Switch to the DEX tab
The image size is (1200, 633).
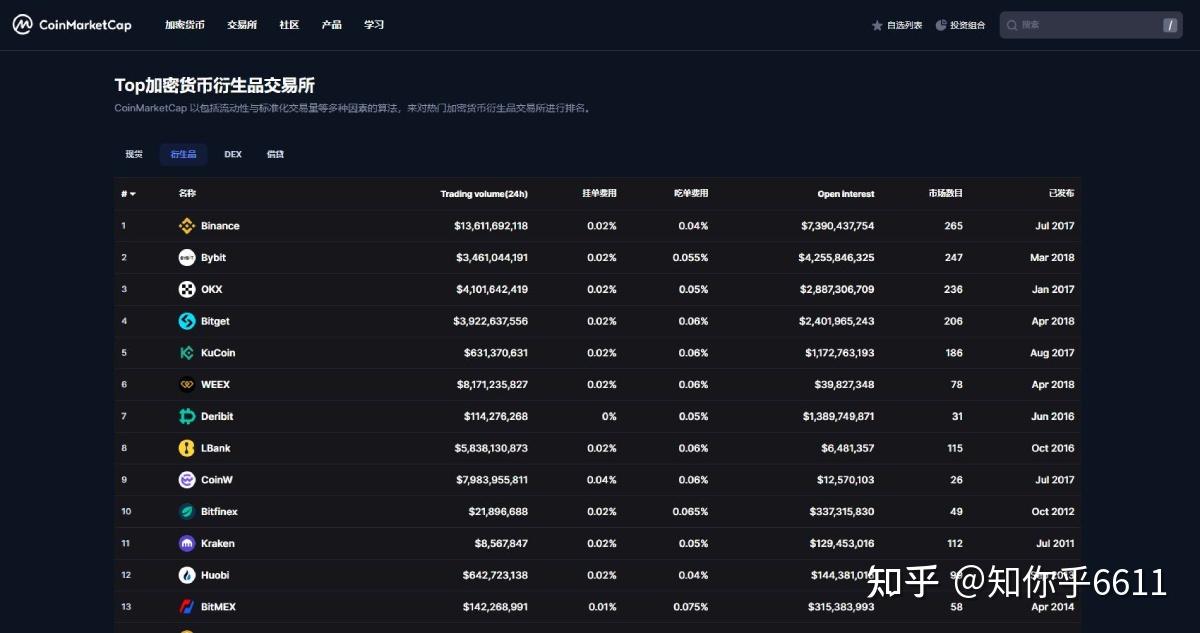click(233, 154)
